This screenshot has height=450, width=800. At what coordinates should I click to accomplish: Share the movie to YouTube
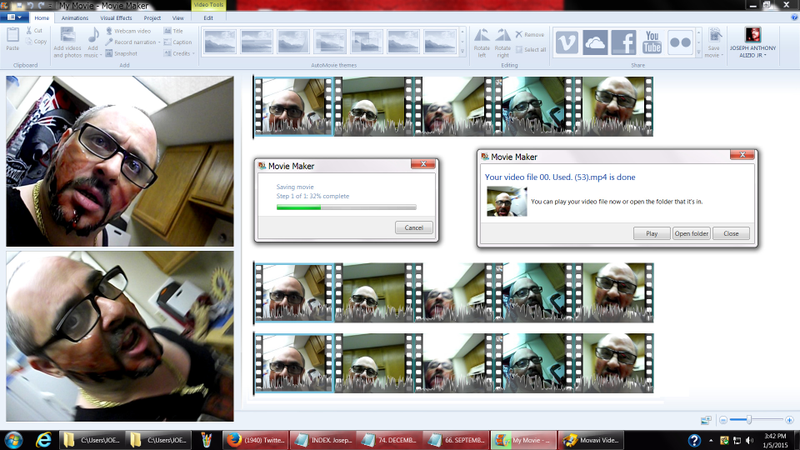[x=652, y=42]
